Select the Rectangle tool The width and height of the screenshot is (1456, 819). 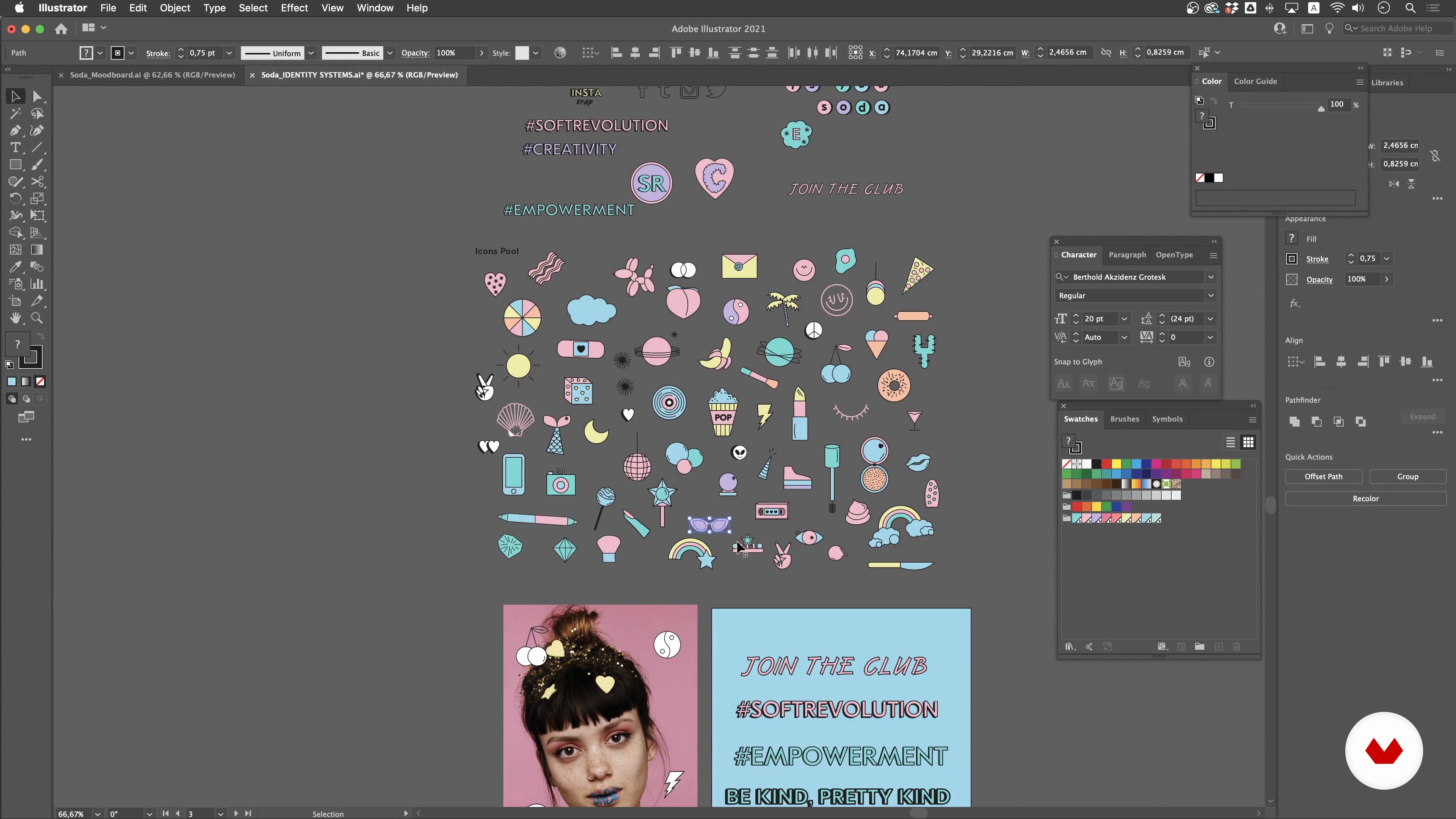tap(15, 165)
